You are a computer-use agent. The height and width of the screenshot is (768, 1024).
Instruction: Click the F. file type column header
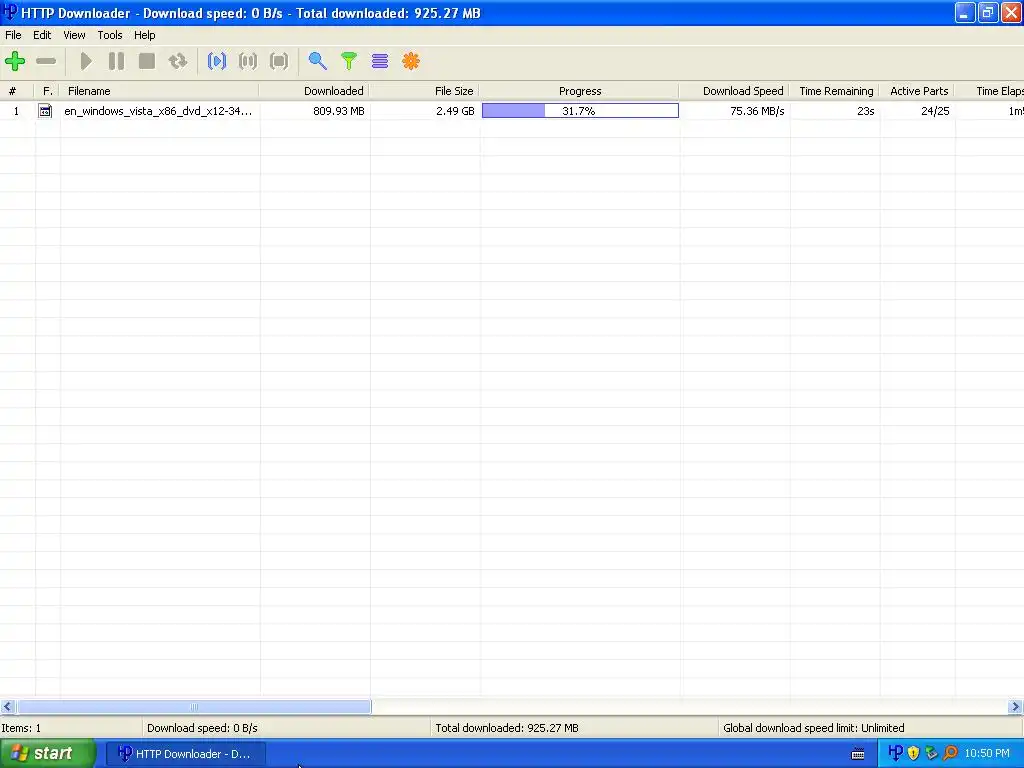coord(48,91)
